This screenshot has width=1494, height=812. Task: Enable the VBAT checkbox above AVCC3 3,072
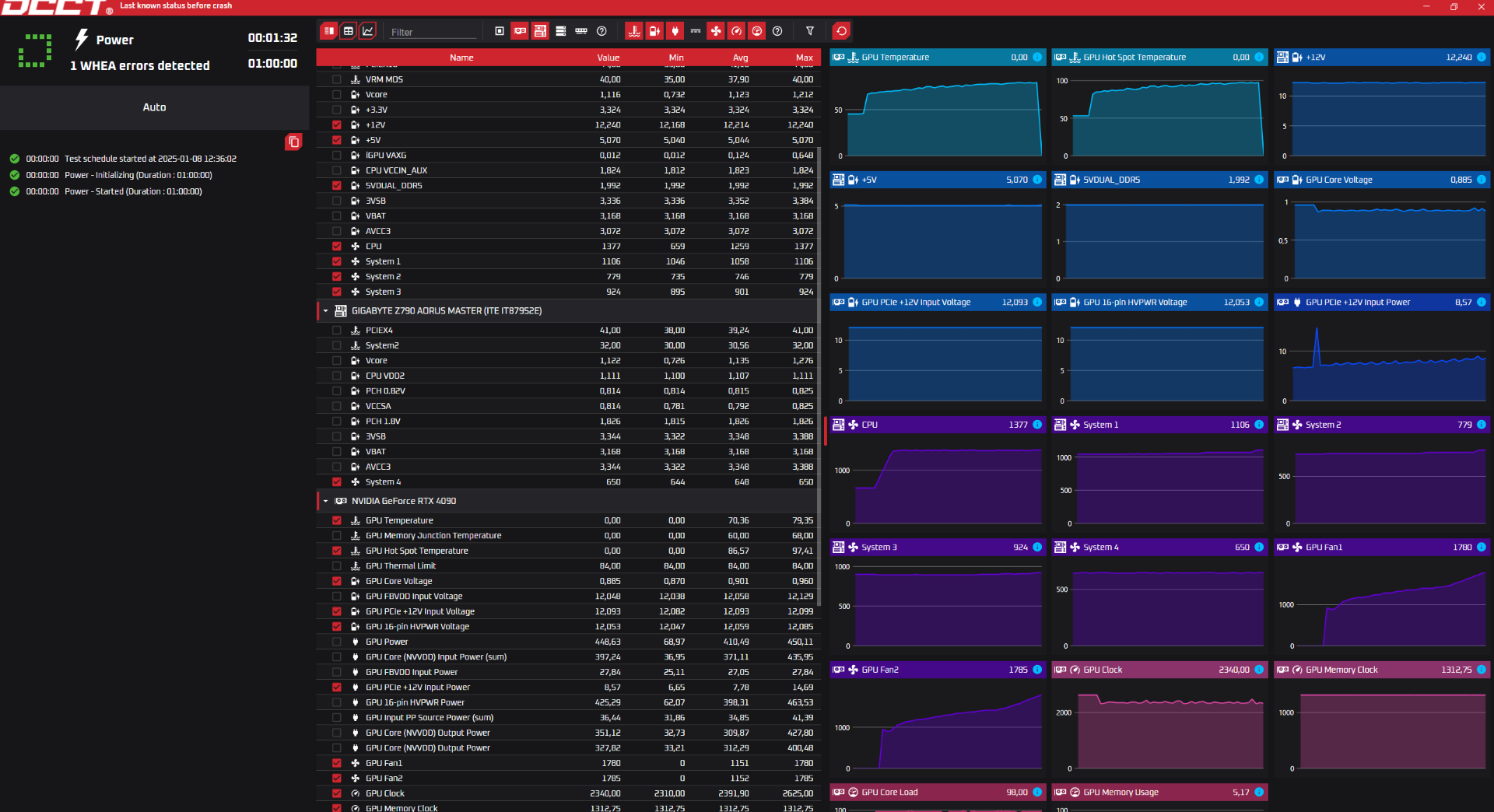click(337, 216)
